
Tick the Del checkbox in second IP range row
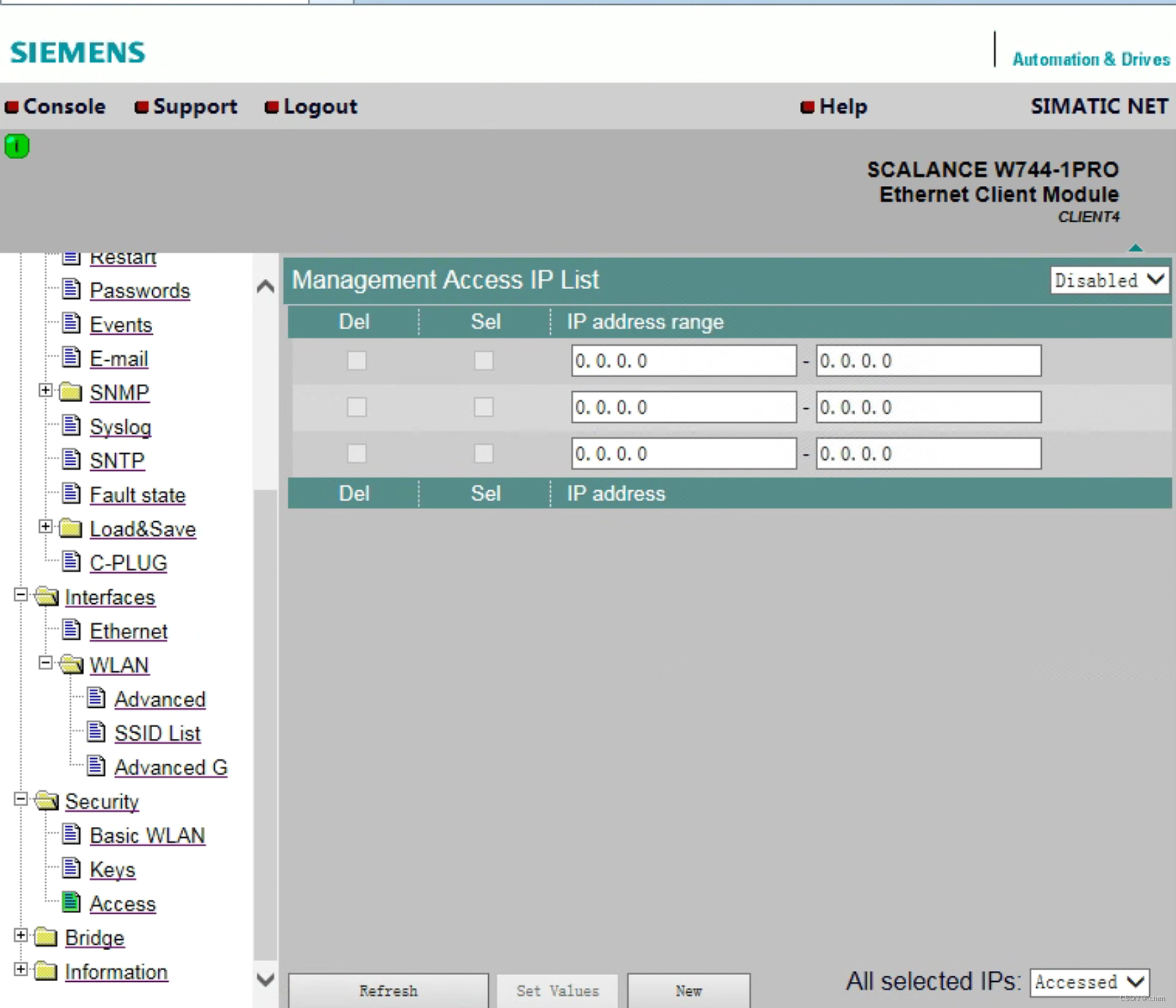click(x=357, y=407)
